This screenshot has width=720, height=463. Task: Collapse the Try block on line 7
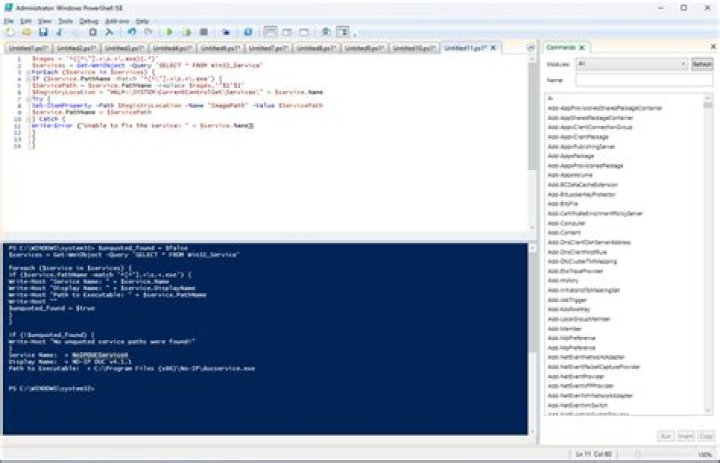click(28, 99)
